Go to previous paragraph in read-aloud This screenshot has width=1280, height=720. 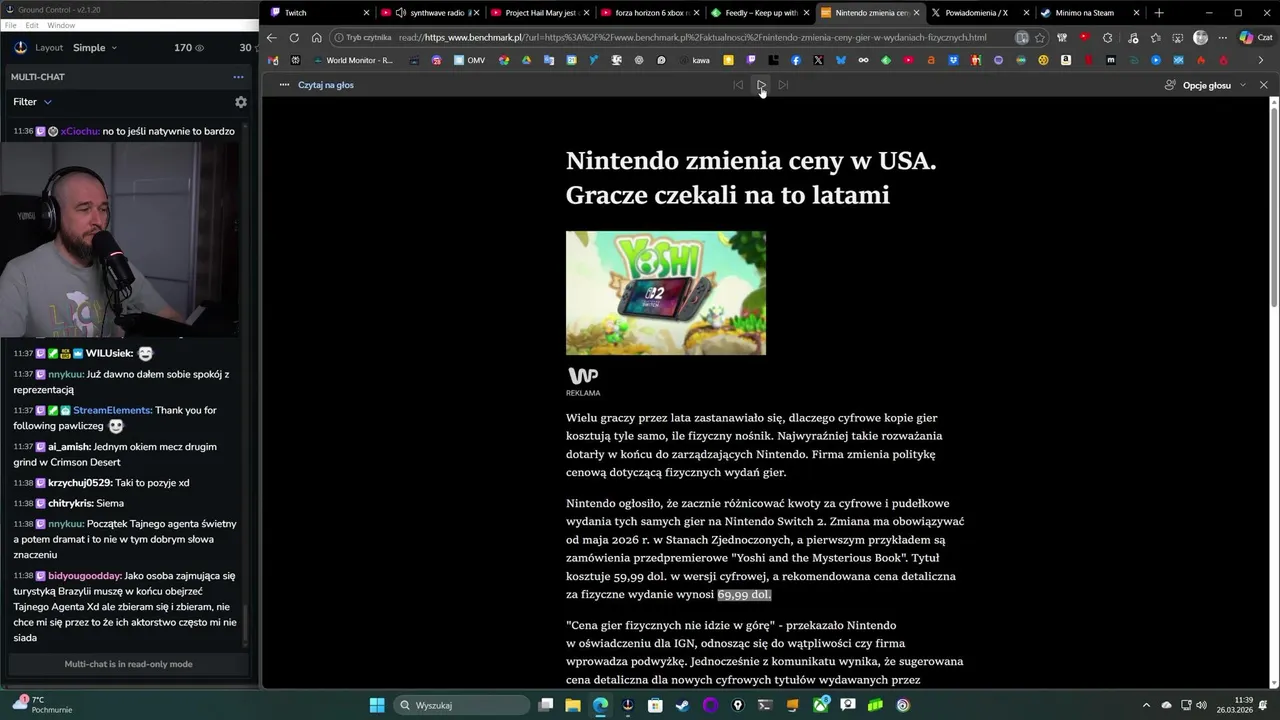[x=738, y=85]
